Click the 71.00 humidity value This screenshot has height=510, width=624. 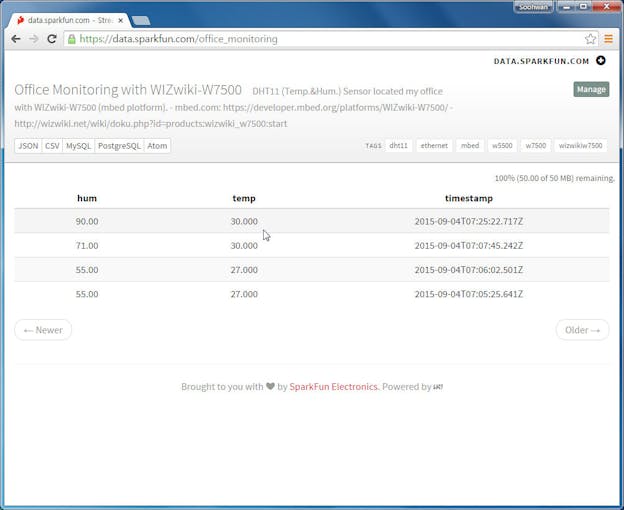[x=87, y=245]
